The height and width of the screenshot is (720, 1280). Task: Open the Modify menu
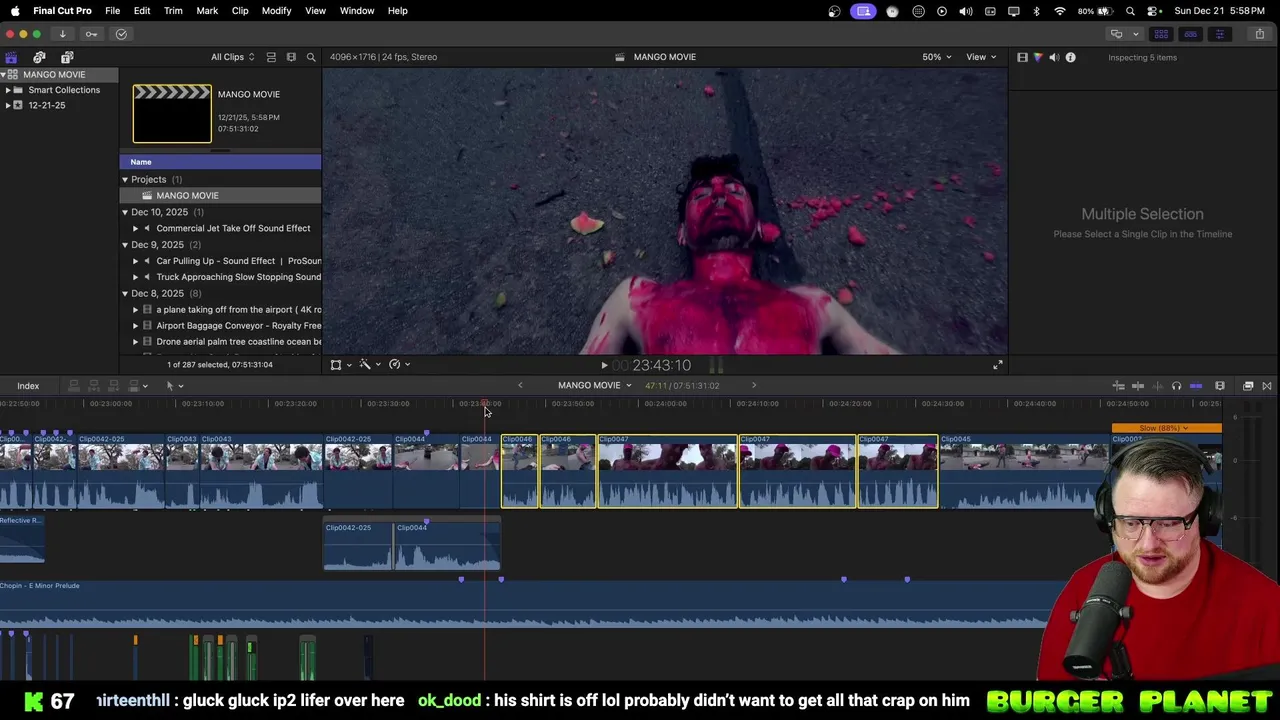coord(276,10)
